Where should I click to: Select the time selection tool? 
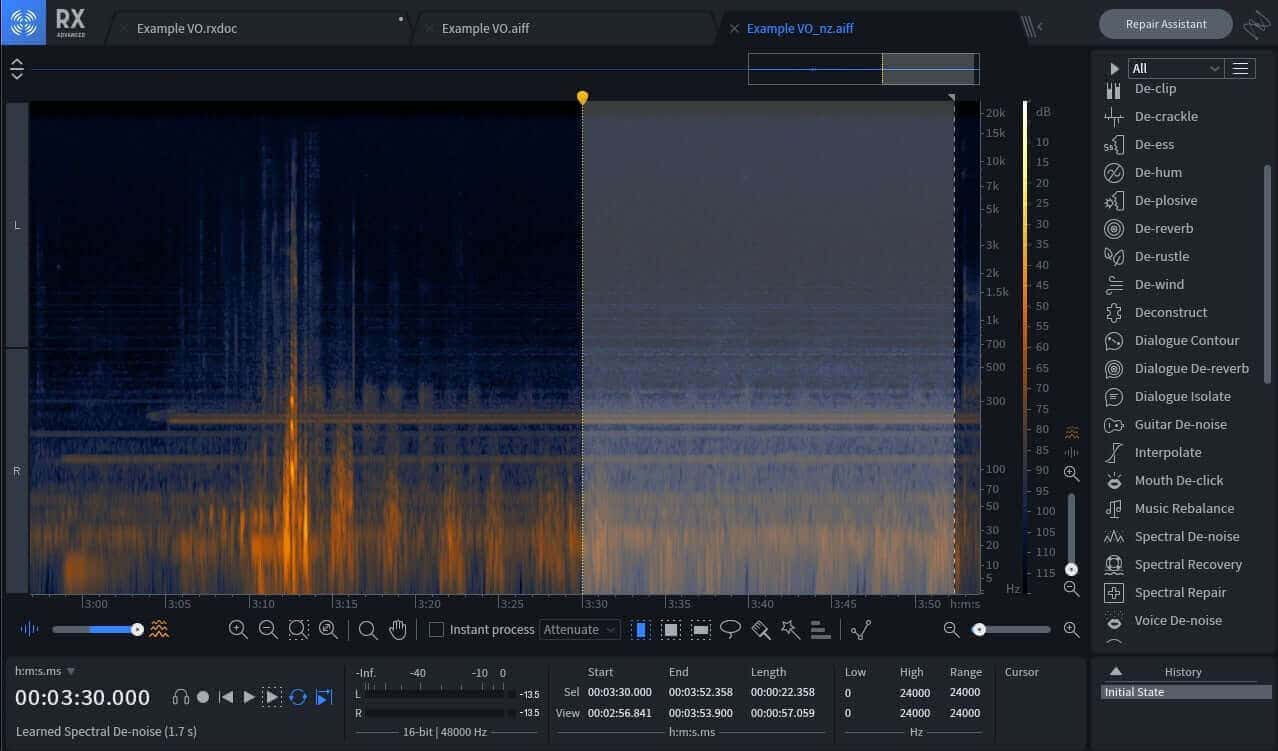coord(641,629)
